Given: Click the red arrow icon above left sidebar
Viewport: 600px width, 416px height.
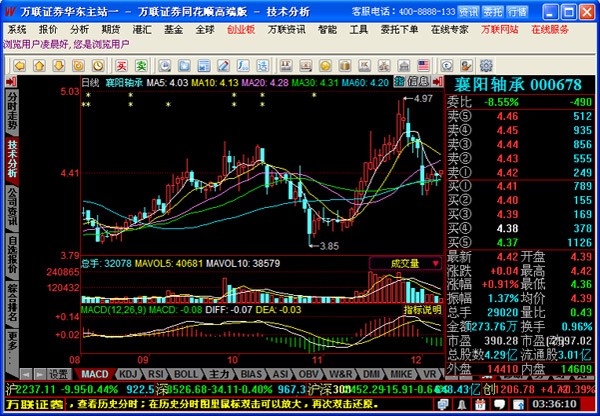Looking at the screenshot, I should click(11, 81).
